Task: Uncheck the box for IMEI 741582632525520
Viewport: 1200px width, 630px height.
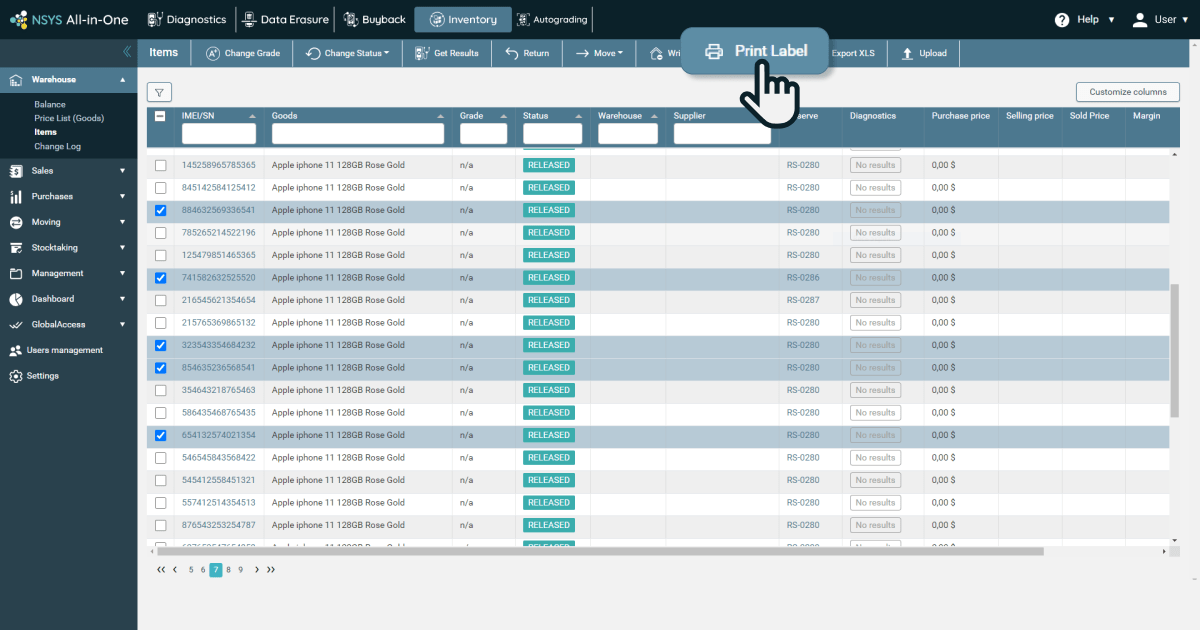Action: (x=160, y=278)
